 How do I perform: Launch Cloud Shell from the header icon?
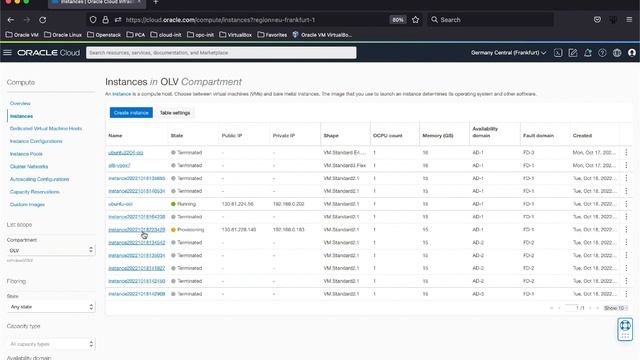tap(558, 53)
